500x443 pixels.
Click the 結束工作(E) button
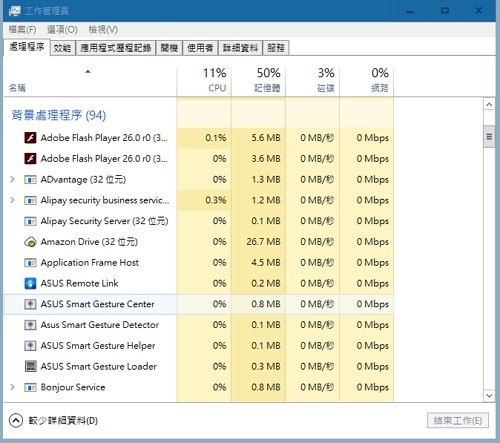point(458,420)
